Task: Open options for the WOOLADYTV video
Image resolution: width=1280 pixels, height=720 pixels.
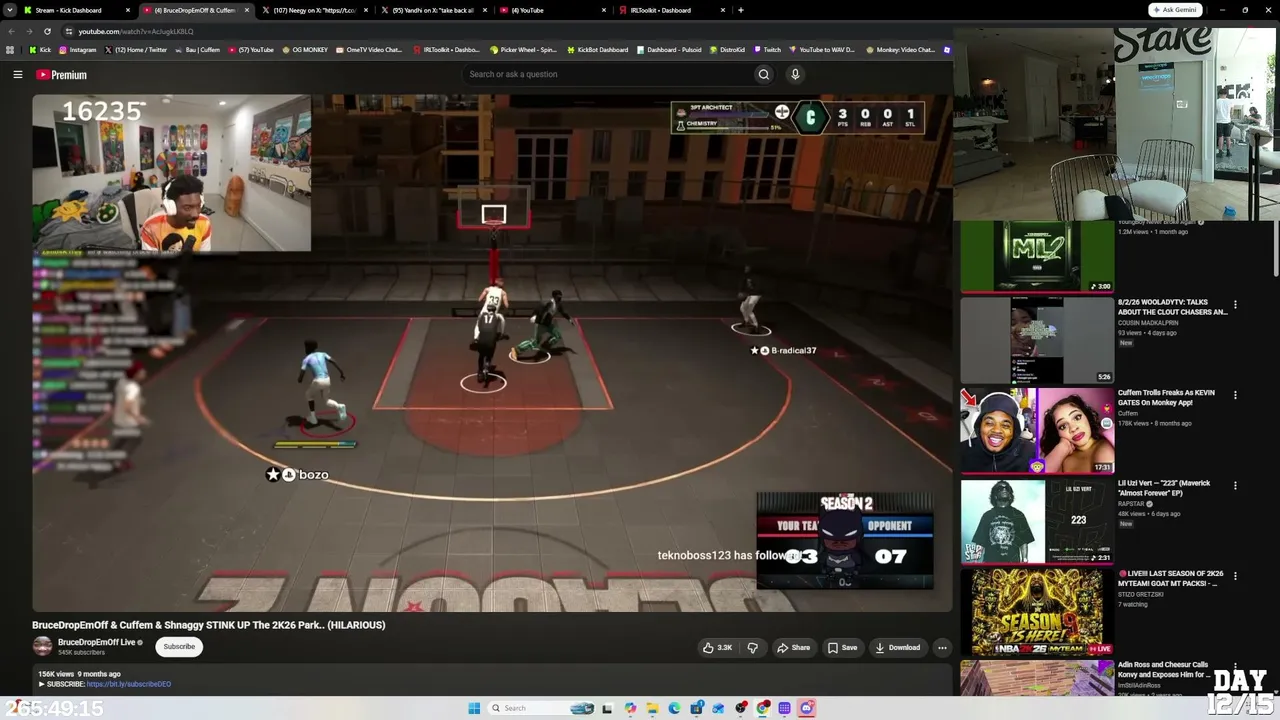Action: point(1235,305)
